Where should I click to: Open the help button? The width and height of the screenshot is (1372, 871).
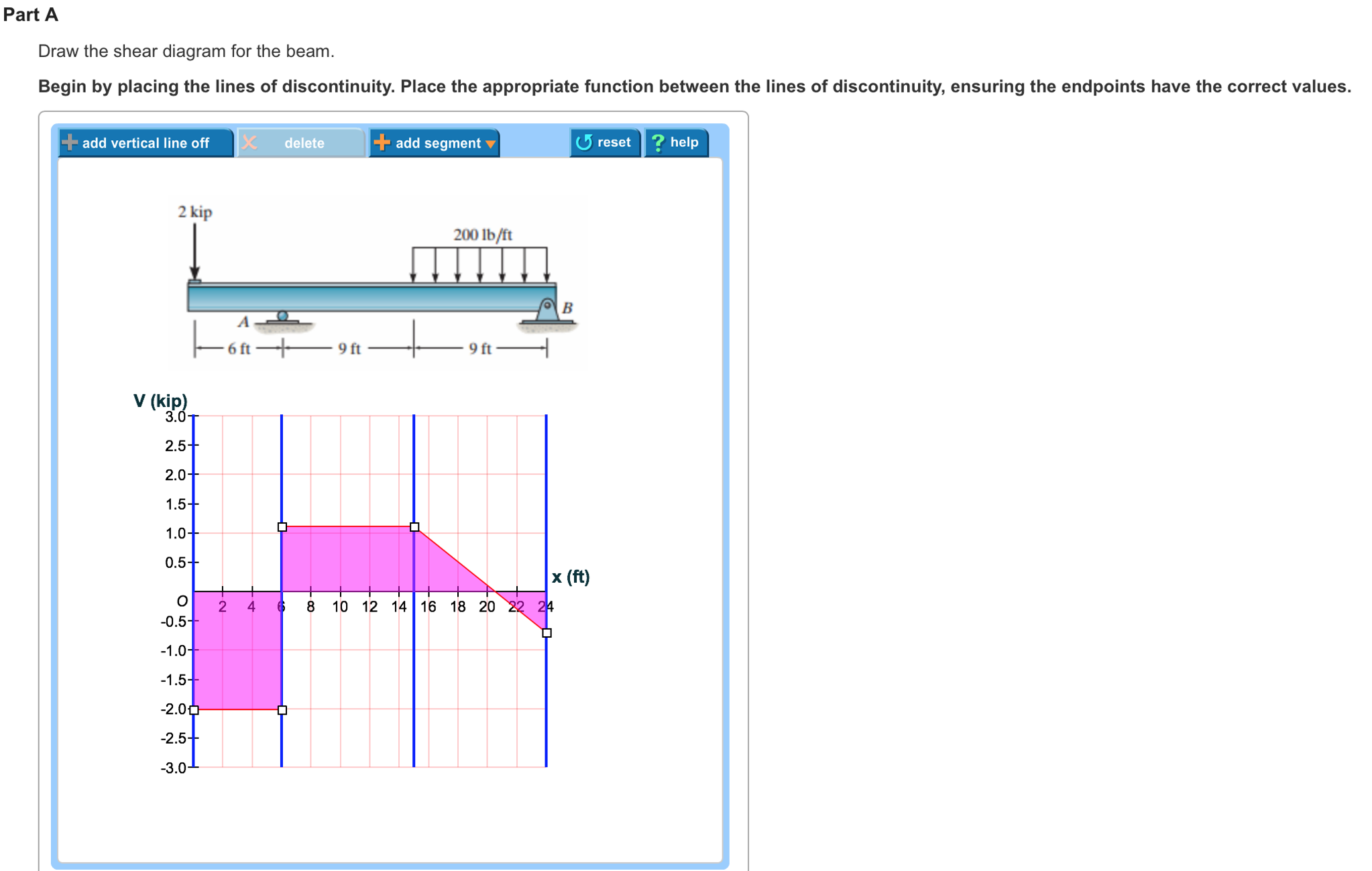[676, 143]
